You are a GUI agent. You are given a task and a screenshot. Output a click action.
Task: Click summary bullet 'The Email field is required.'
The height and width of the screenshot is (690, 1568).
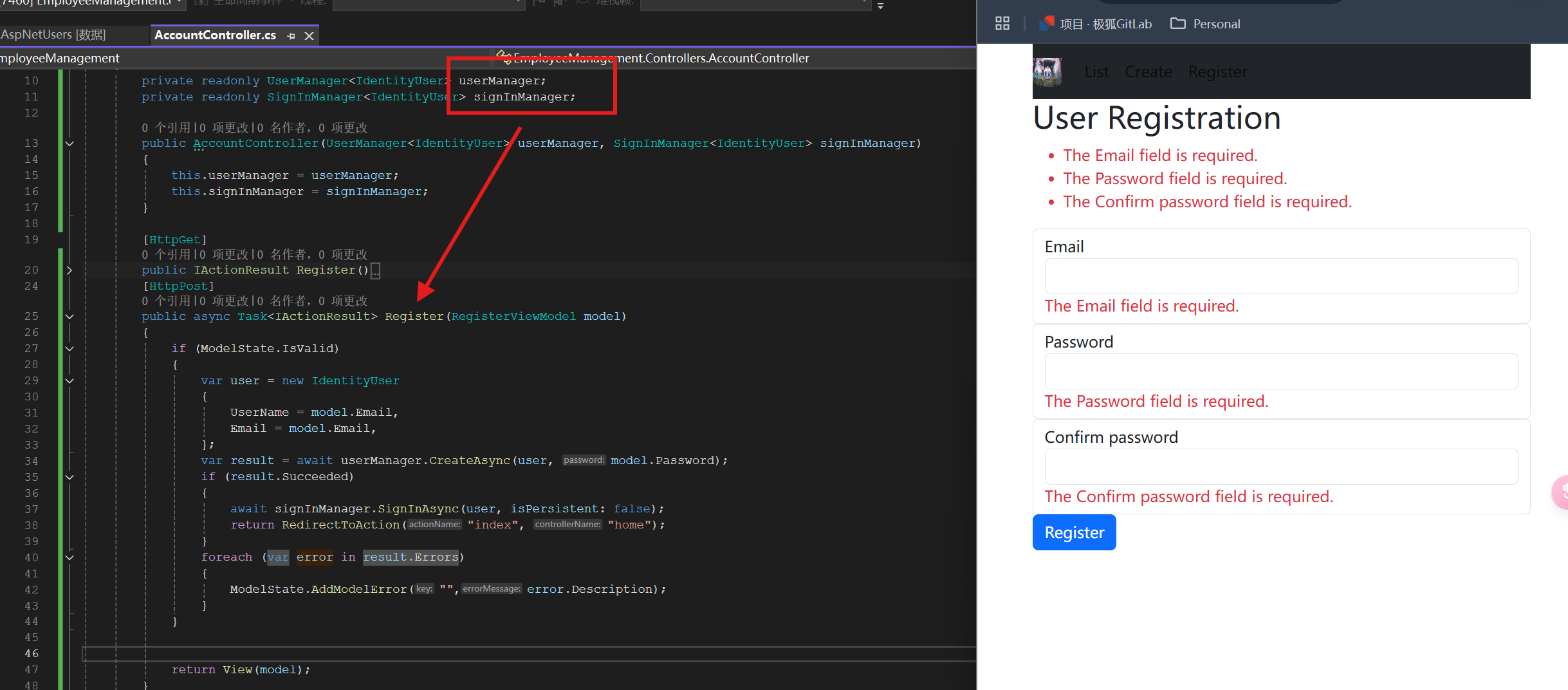click(x=1160, y=156)
